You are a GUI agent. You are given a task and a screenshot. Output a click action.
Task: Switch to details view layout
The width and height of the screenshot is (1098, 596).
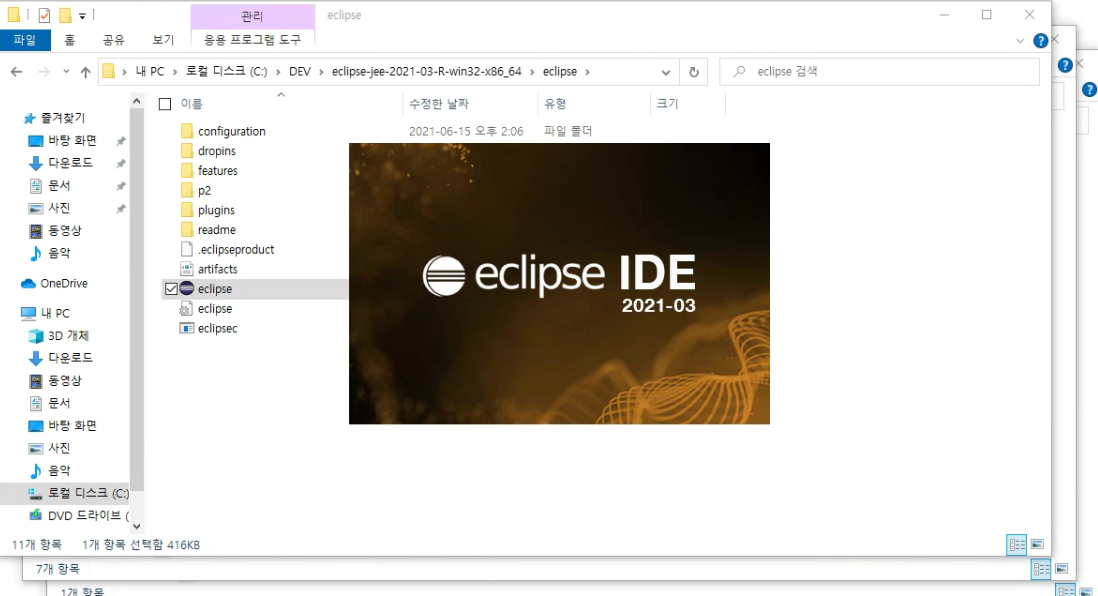pyautogui.click(x=1016, y=544)
